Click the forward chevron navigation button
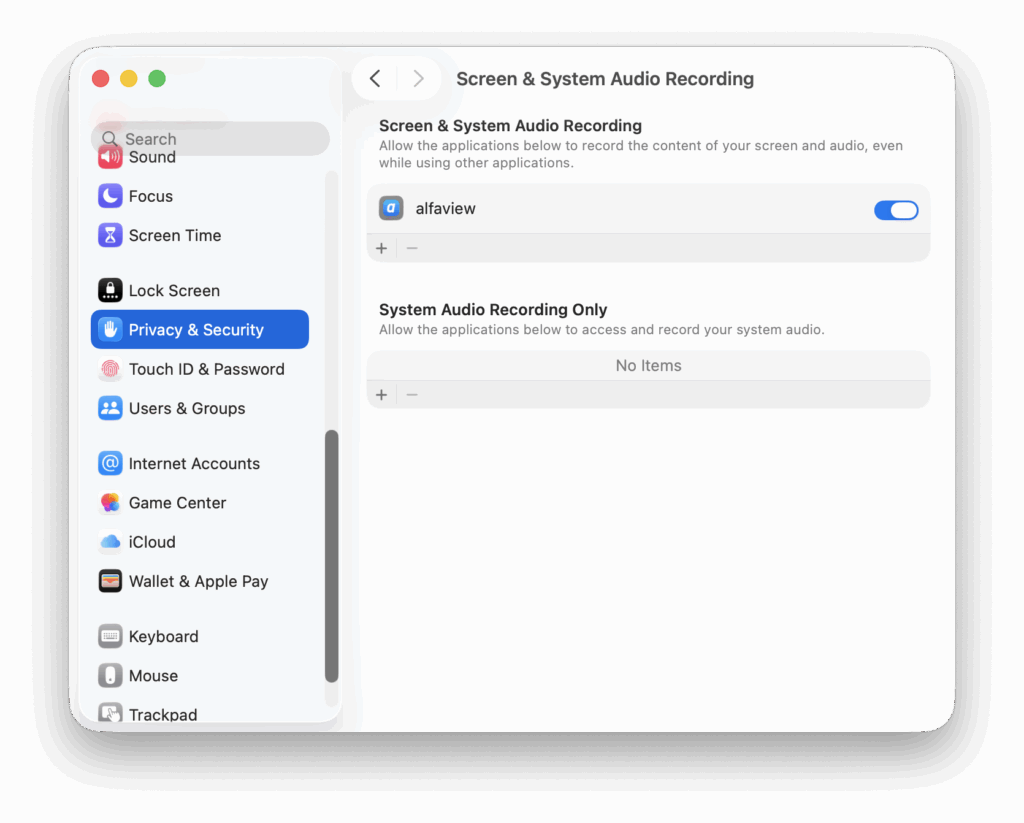Screen dimensions: 1024x823 pyautogui.click(x=418, y=79)
